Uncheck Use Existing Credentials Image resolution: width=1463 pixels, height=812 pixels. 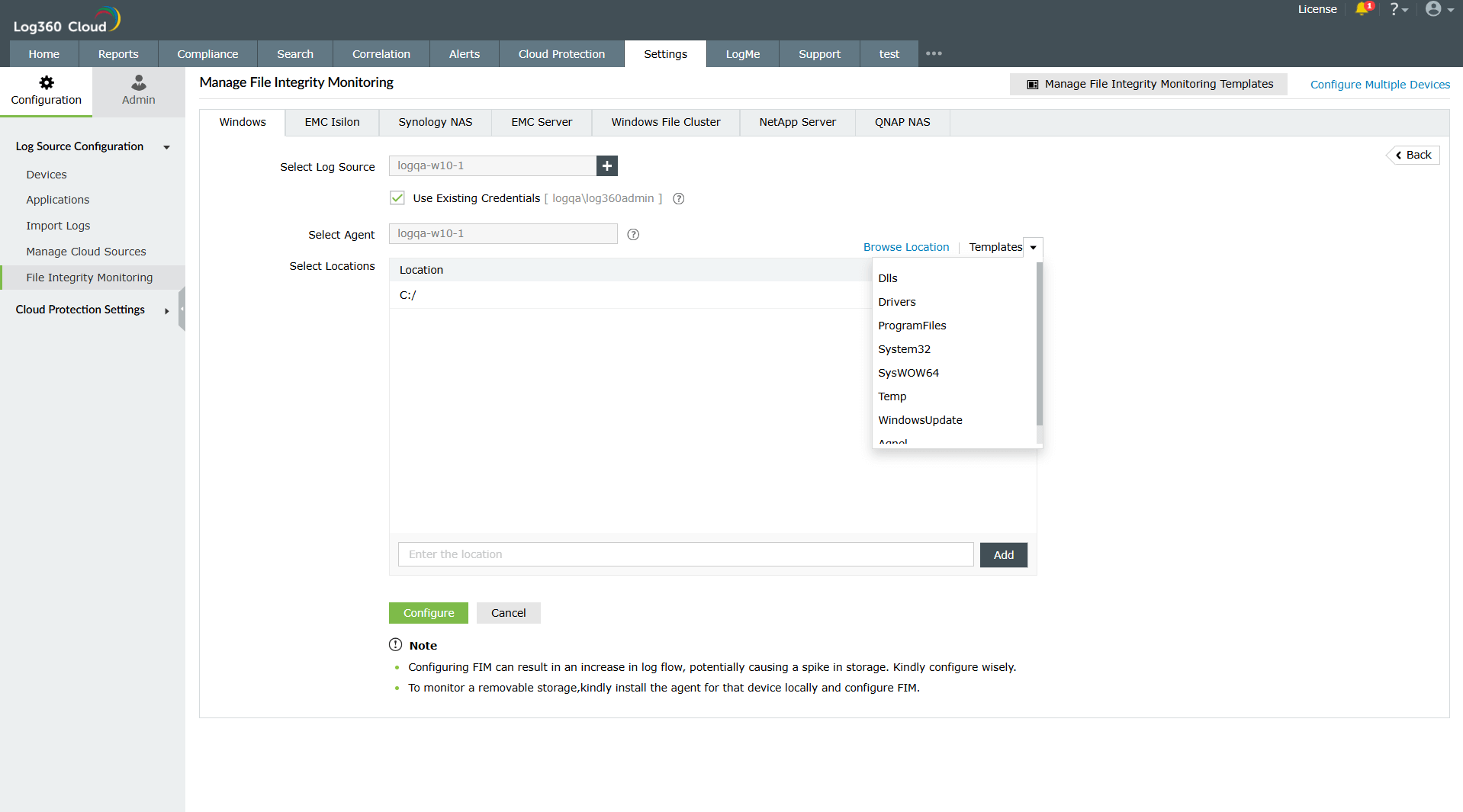[397, 197]
